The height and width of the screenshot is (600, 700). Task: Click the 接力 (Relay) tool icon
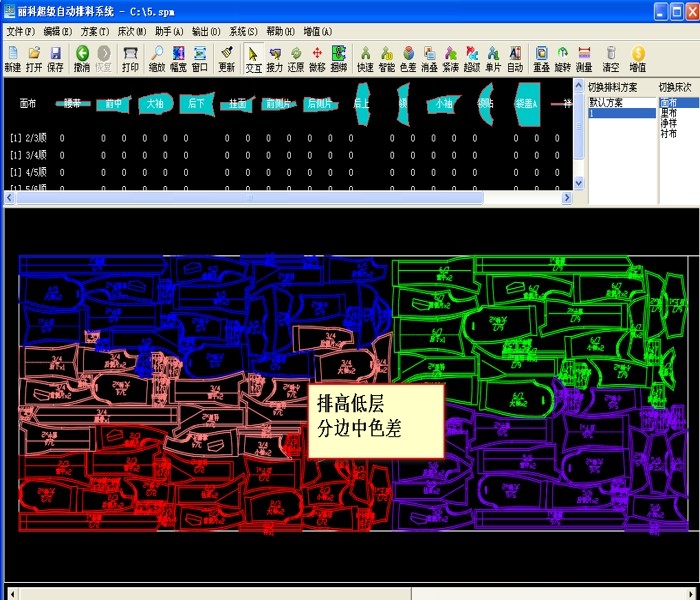[x=275, y=58]
